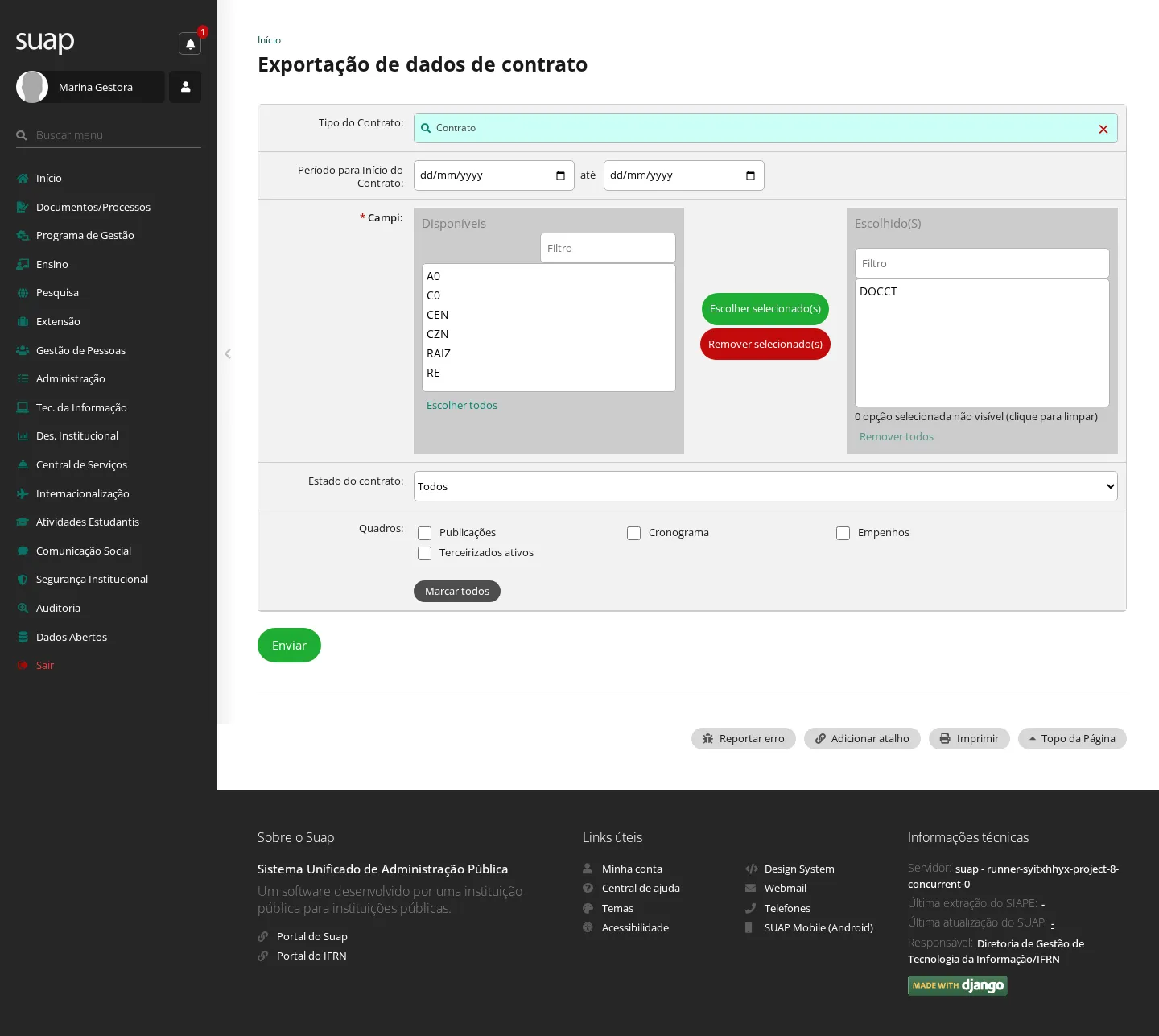Screen dimensions: 1159x1036
Task: Click the Programa de Gestão sidebar icon
Action: 23,236
